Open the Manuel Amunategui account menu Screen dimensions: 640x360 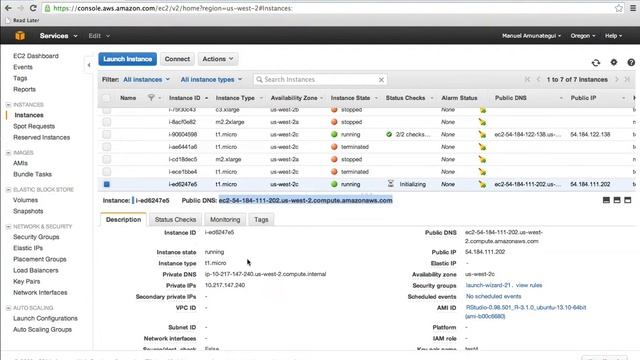[531, 36]
